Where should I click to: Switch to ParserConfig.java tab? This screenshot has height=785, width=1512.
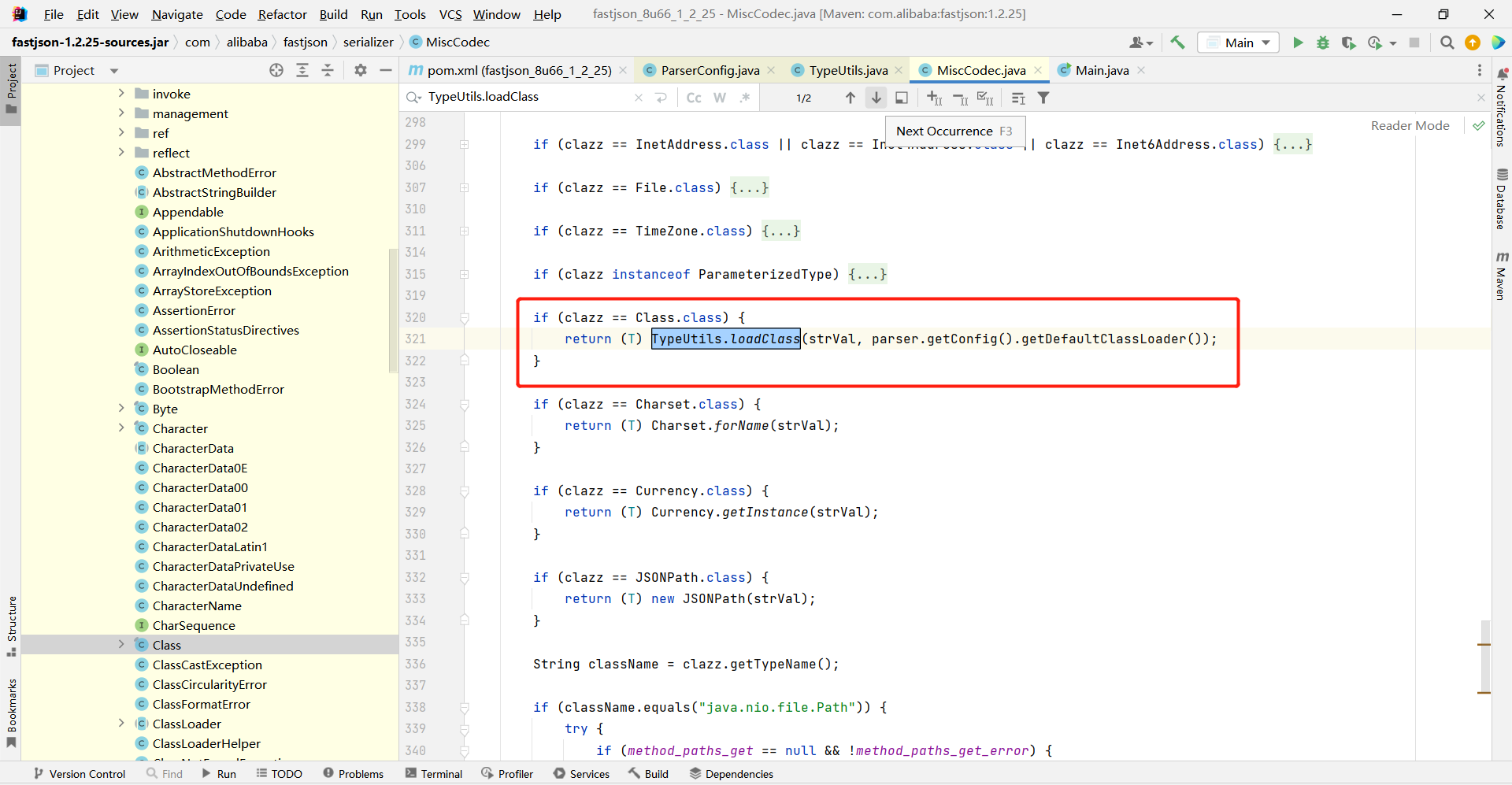click(710, 70)
